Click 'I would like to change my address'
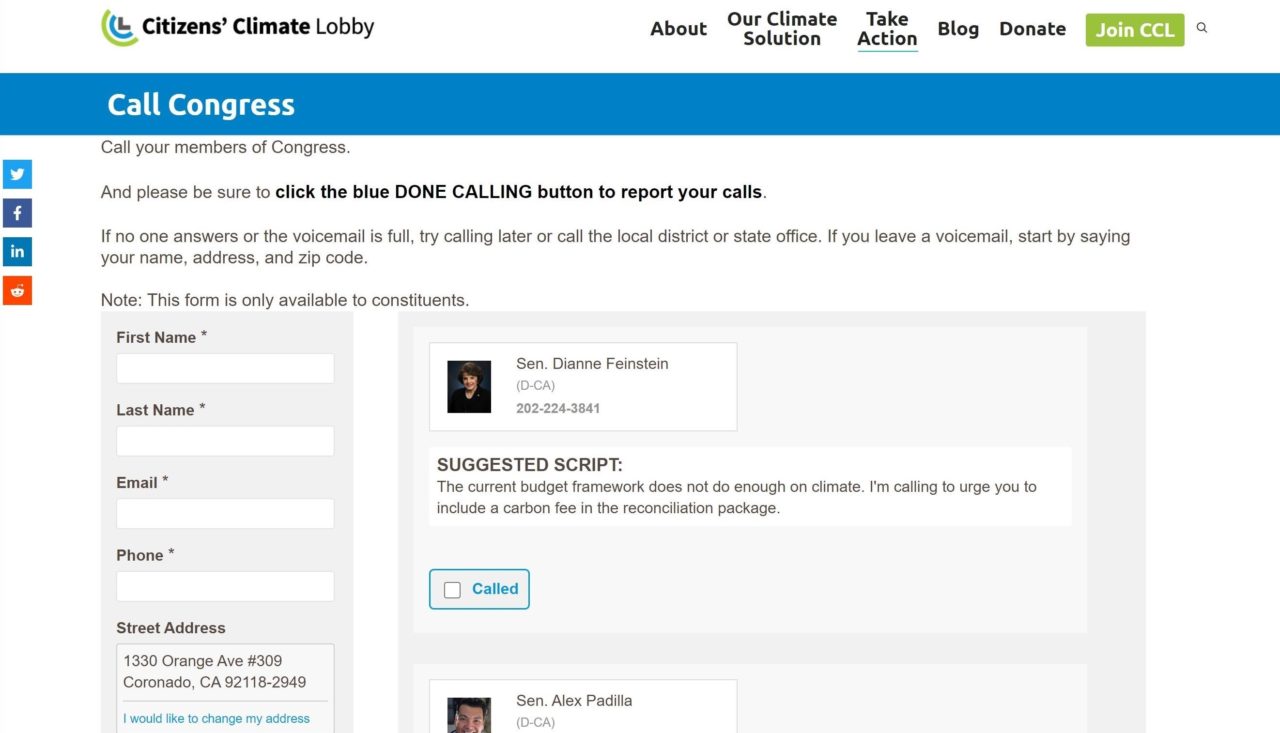The image size is (1280, 733). tap(216, 718)
